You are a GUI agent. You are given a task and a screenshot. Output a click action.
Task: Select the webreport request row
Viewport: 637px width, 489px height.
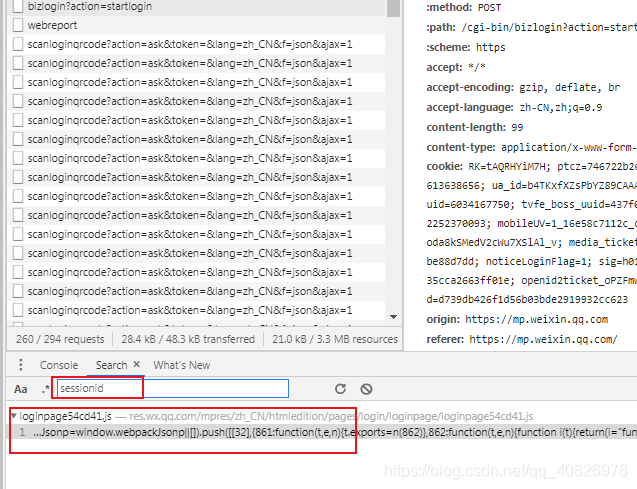click(196, 25)
